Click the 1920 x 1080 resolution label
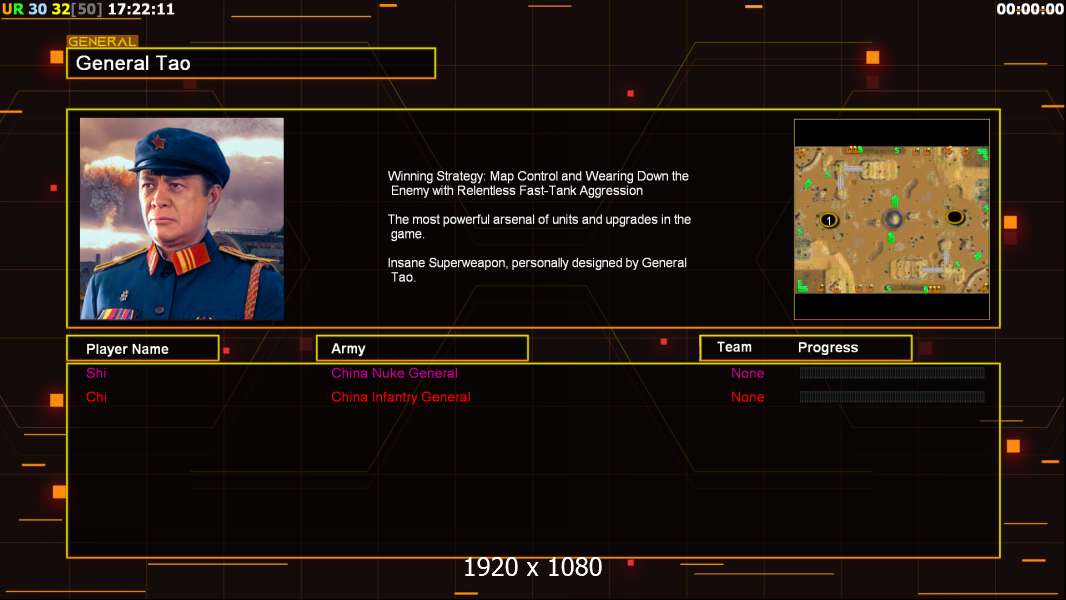The image size is (1066, 600). (532, 567)
